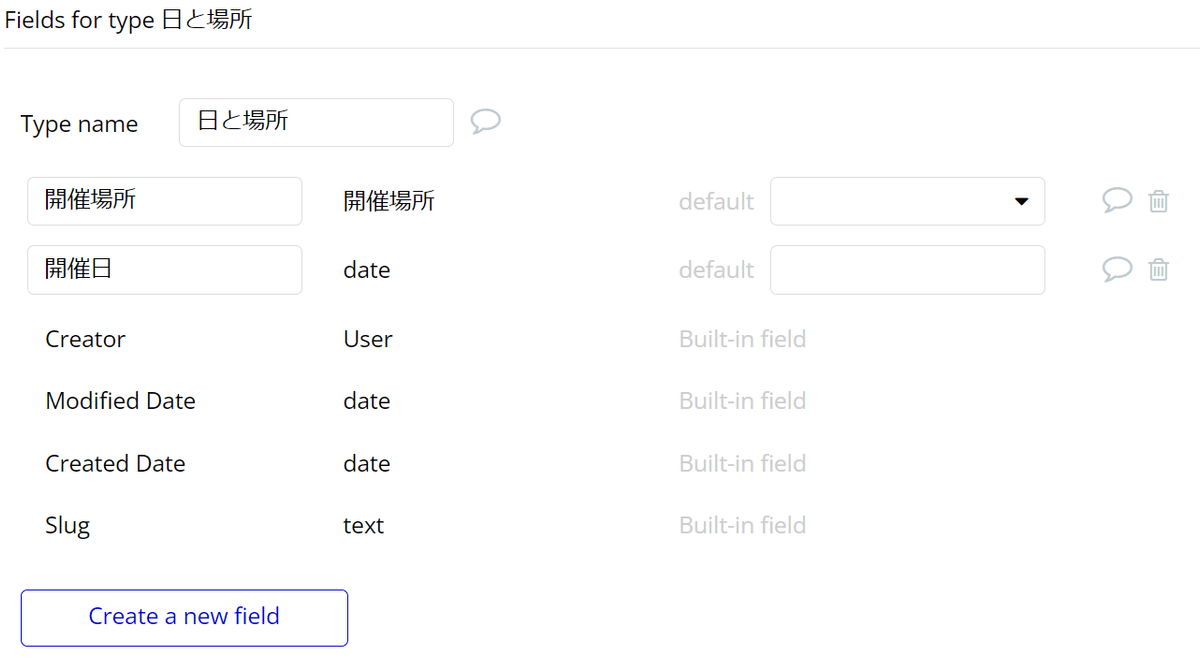Click the text type label of Slug
The width and height of the screenshot is (1200, 670).
click(363, 526)
